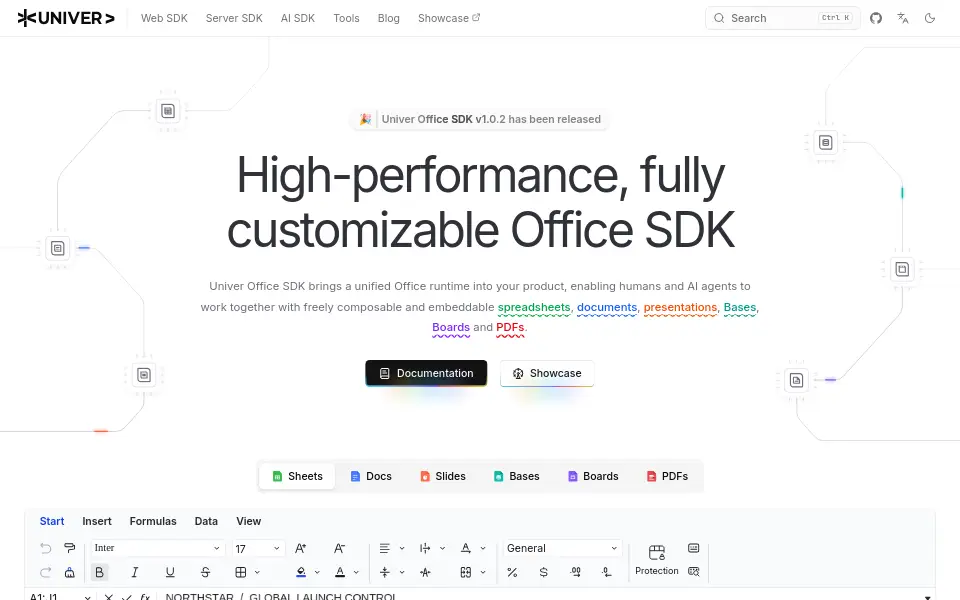Open the Inter font family dropdown
960x600 pixels.
click(157, 548)
